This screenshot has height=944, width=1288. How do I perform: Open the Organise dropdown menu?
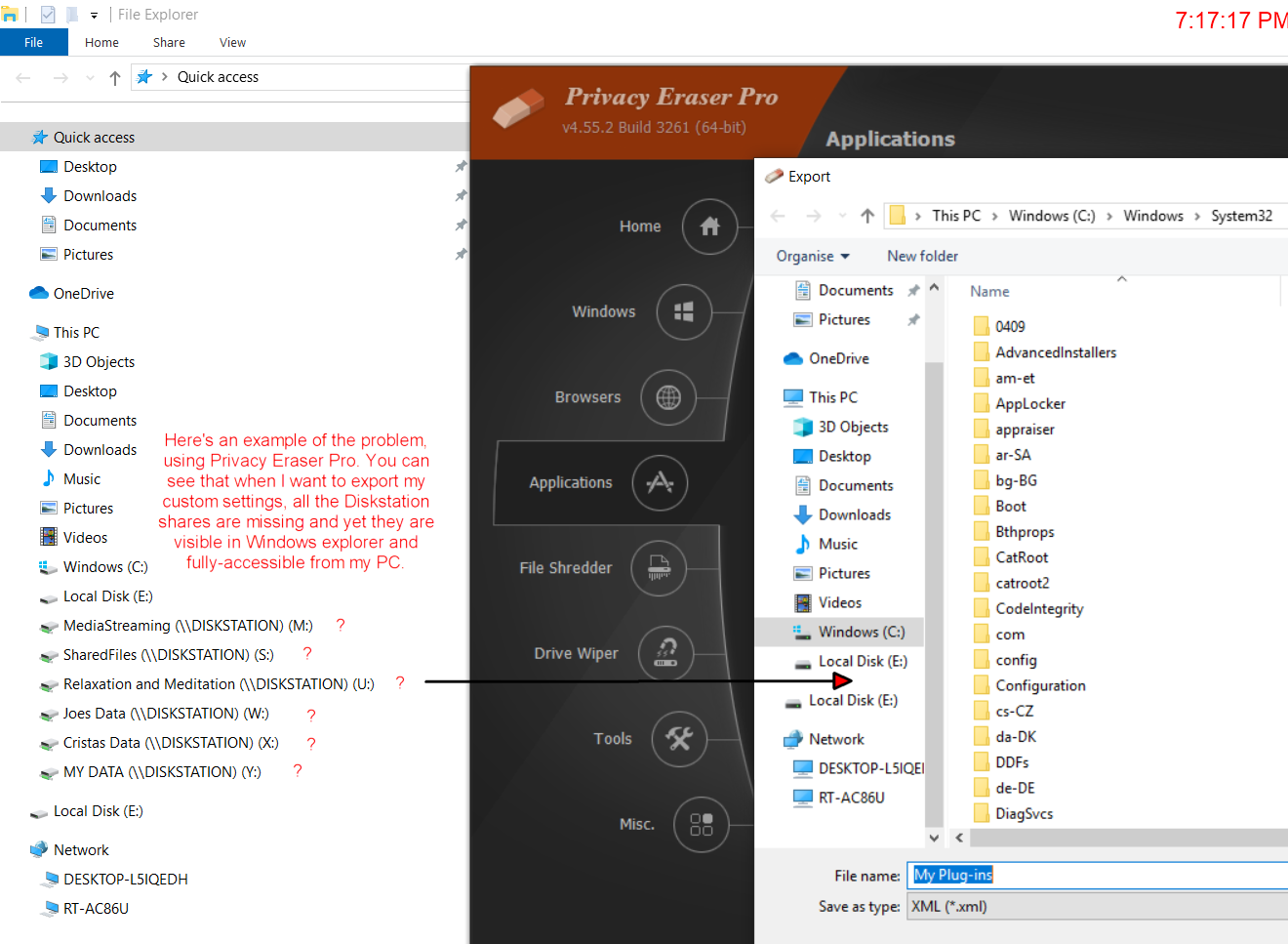(813, 256)
